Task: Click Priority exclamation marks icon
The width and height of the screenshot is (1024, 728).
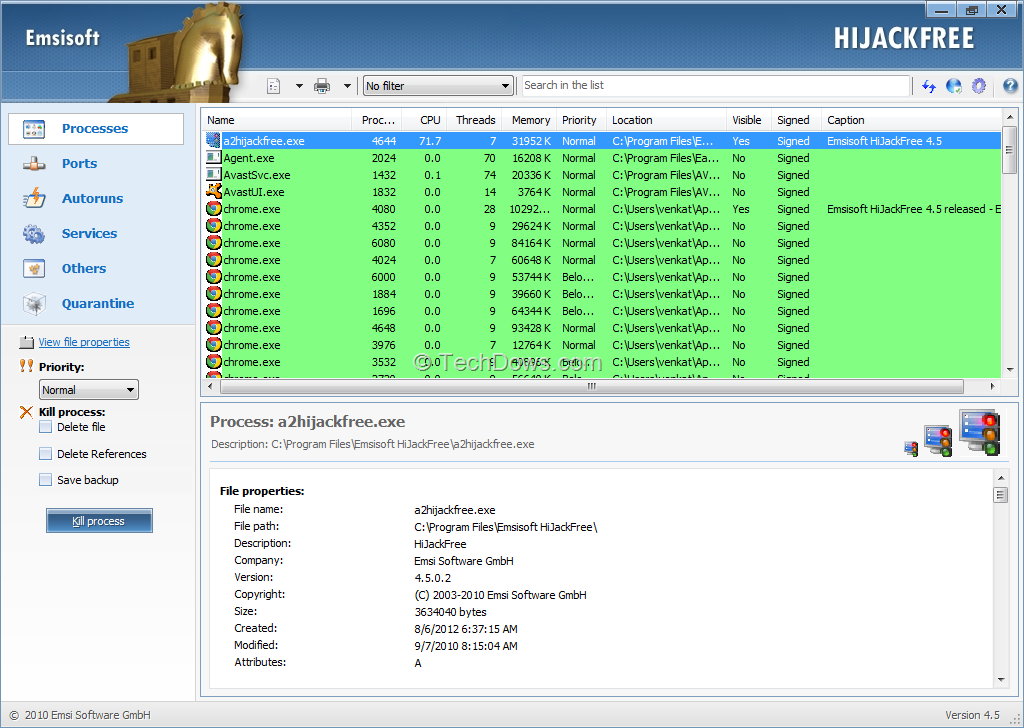Action: click(x=26, y=366)
